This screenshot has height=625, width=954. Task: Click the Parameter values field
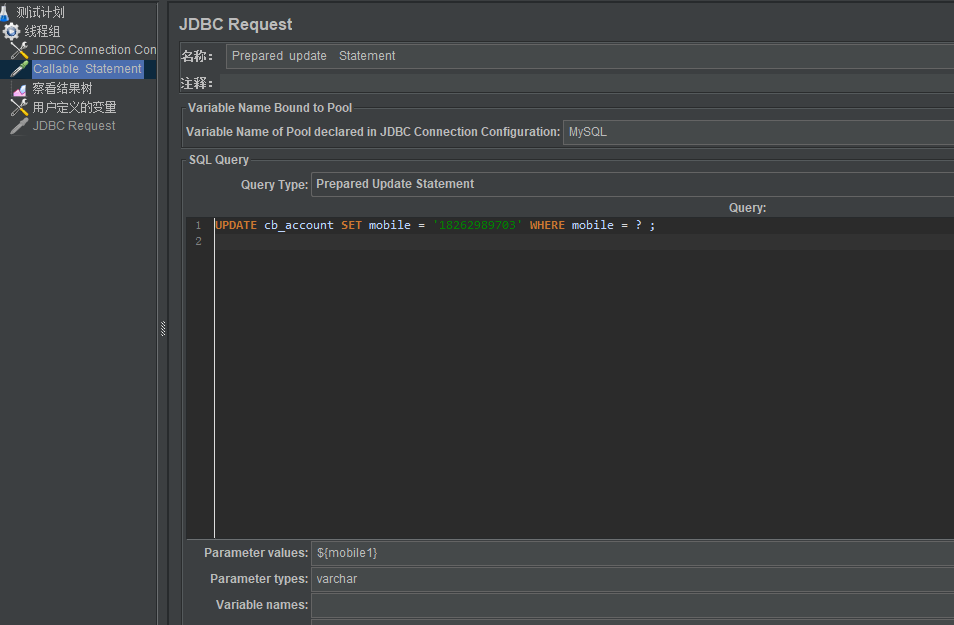click(x=632, y=553)
